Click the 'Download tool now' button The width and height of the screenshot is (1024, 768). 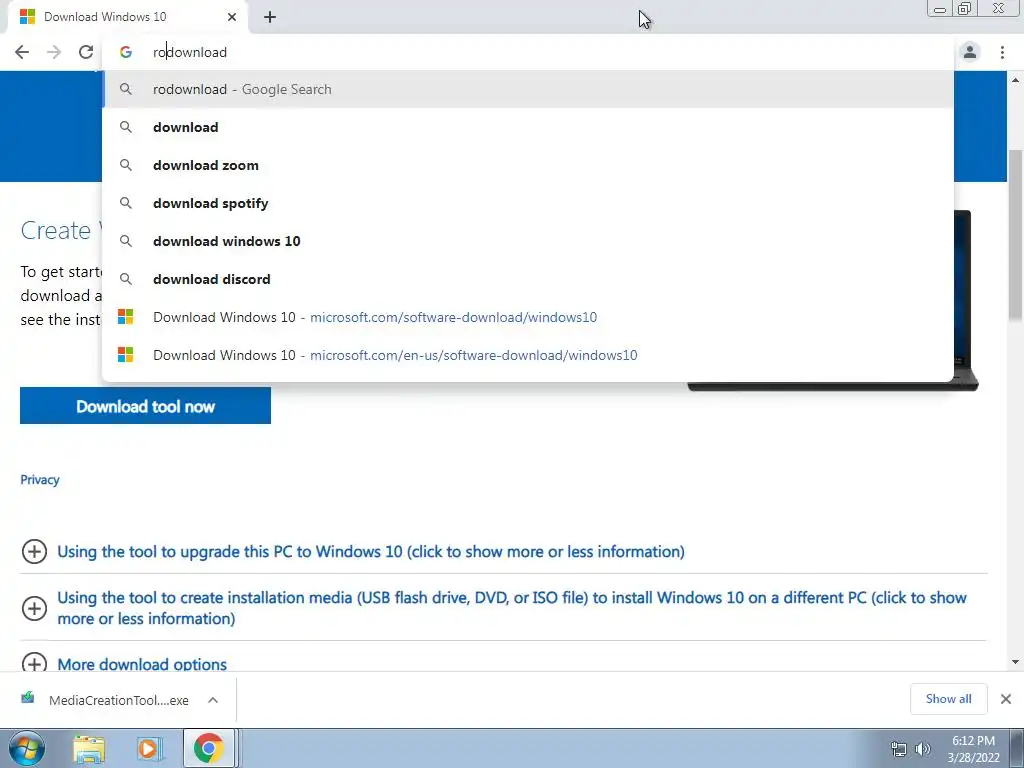click(145, 406)
